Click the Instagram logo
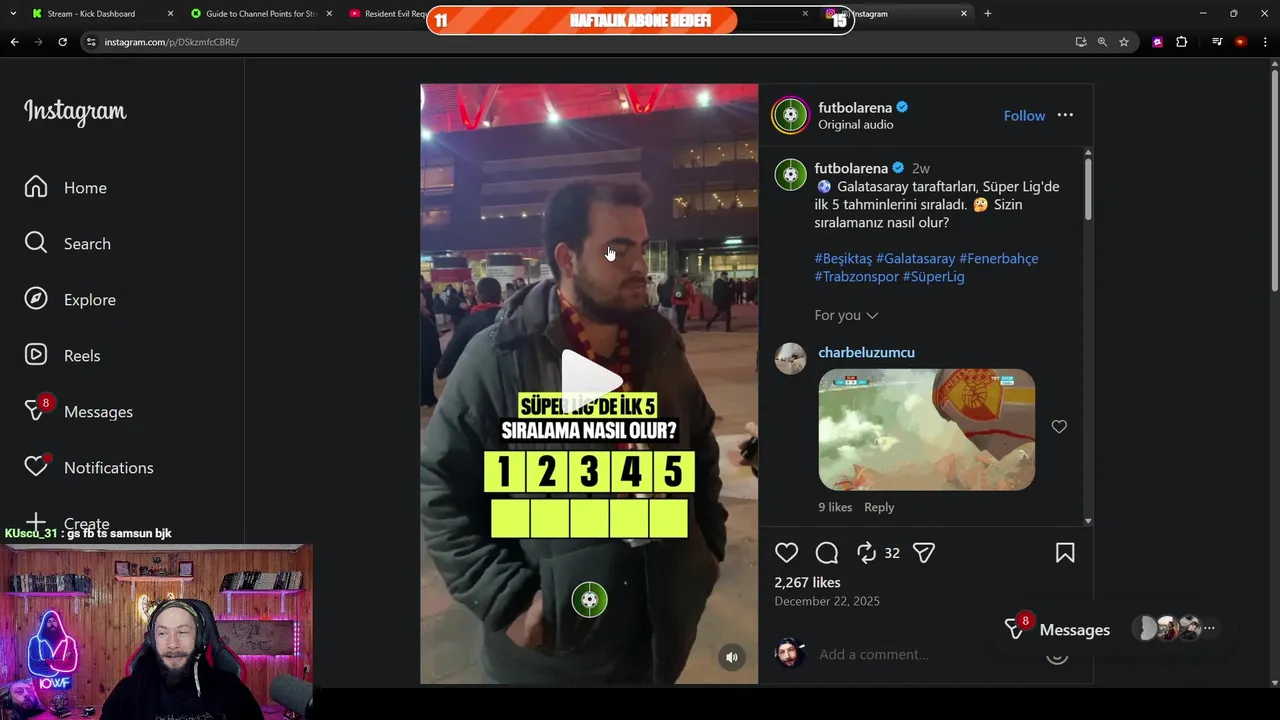Viewport: 1280px width, 720px height. pyautogui.click(x=75, y=112)
